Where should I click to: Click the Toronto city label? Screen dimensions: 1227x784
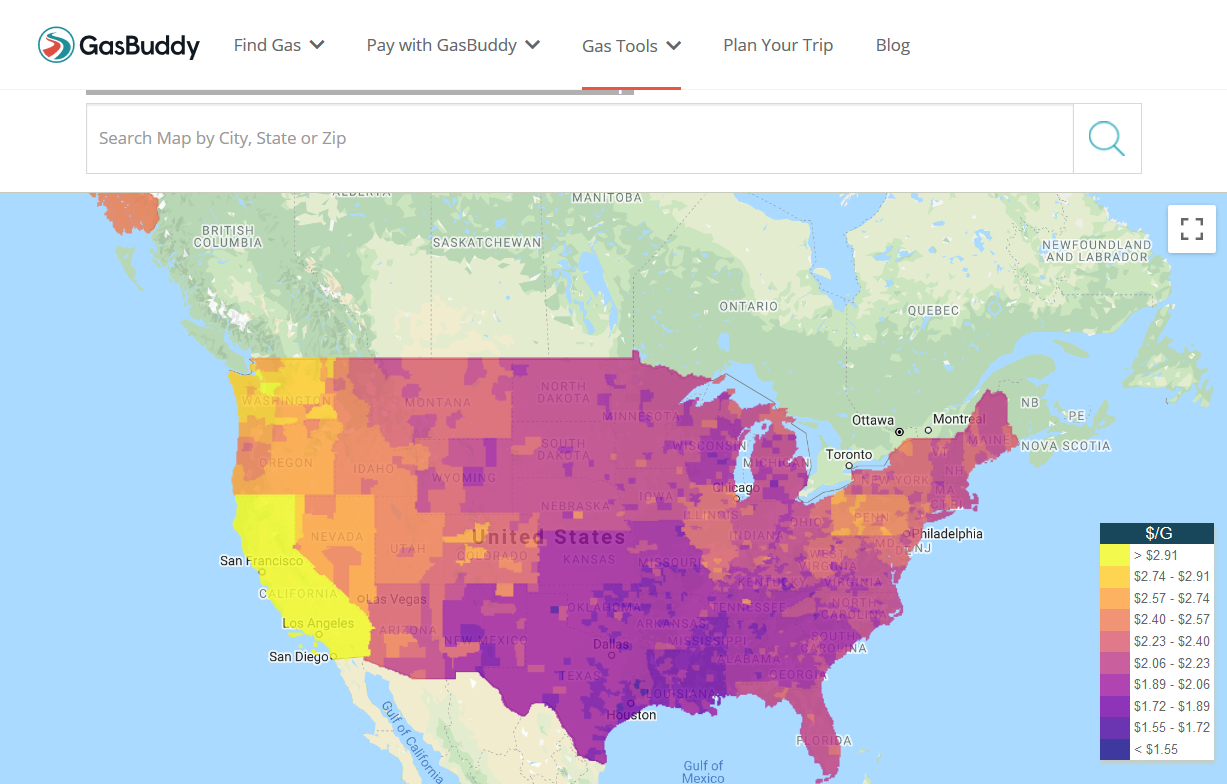[849, 454]
